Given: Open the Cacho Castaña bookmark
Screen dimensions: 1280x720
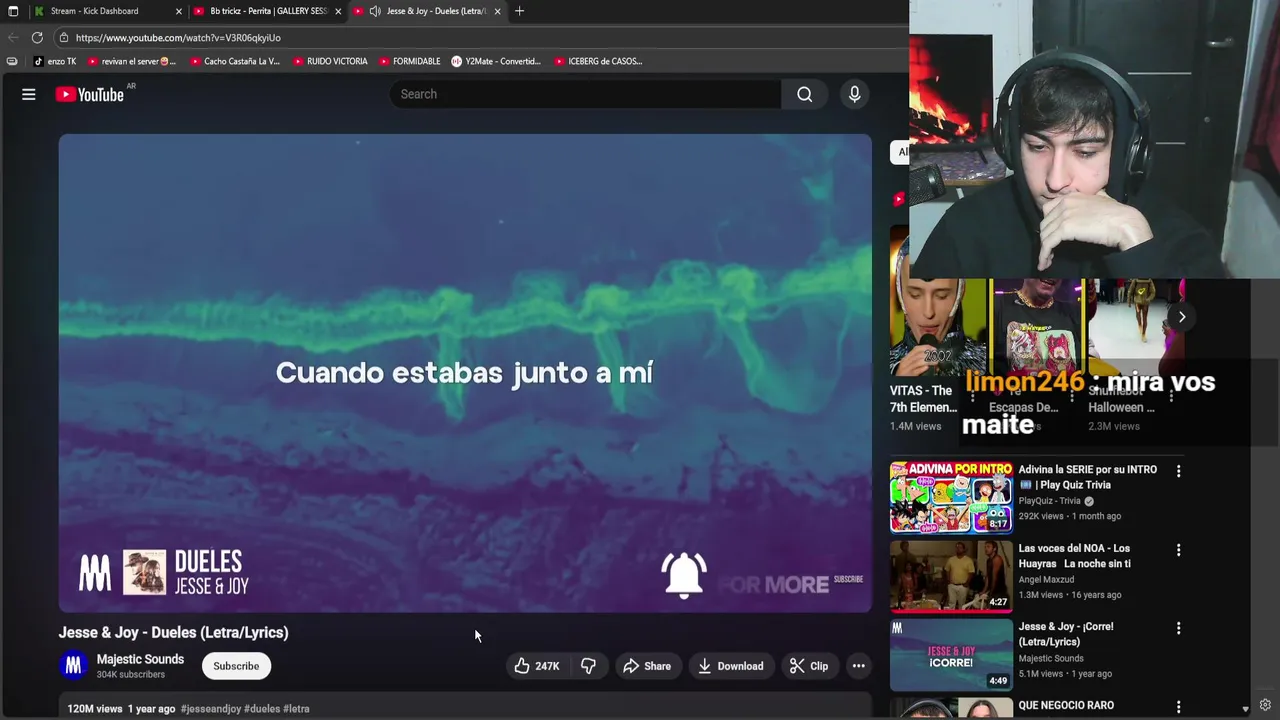Looking at the screenshot, I should (x=235, y=61).
